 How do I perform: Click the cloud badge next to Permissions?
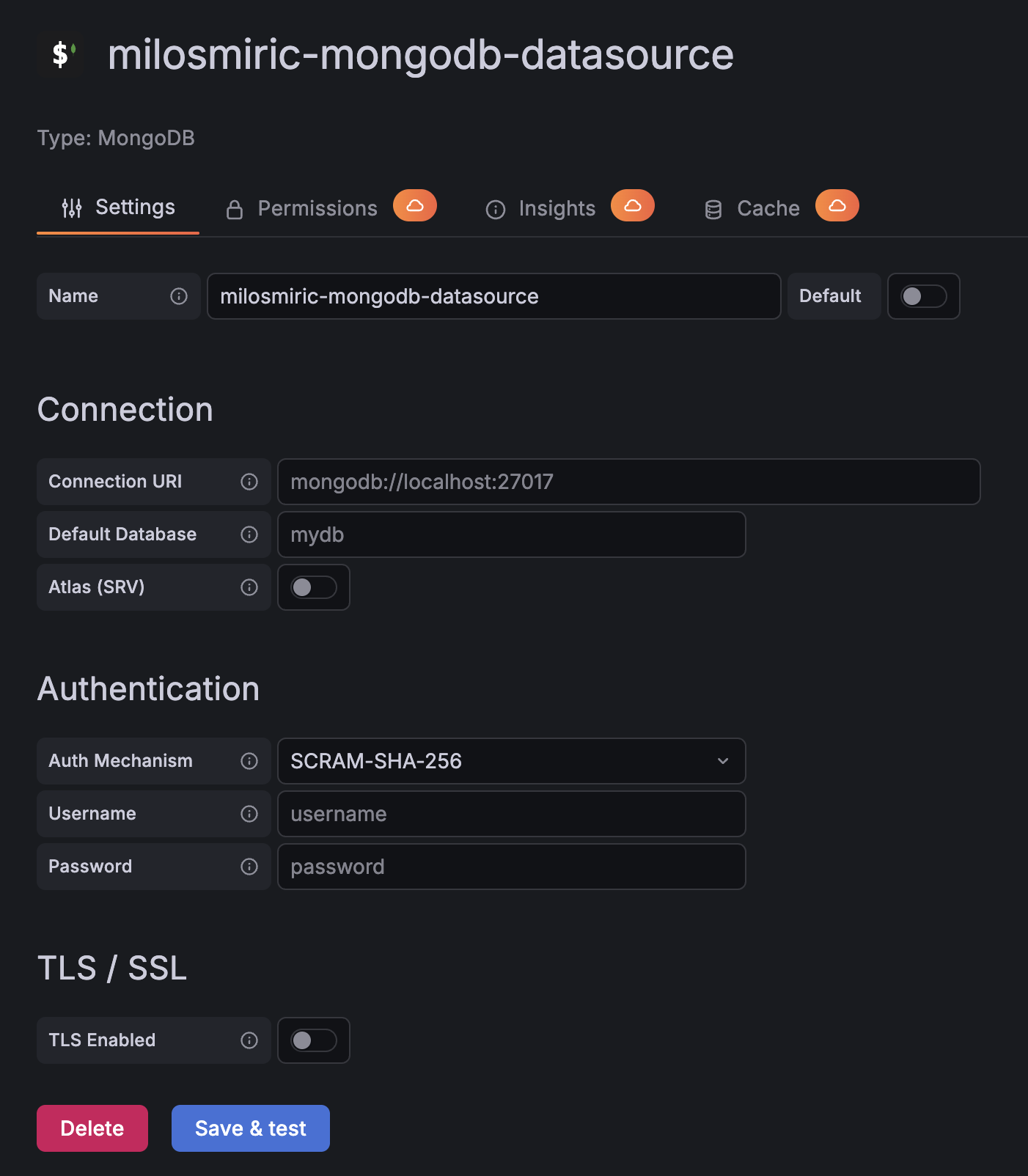(x=415, y=205)
